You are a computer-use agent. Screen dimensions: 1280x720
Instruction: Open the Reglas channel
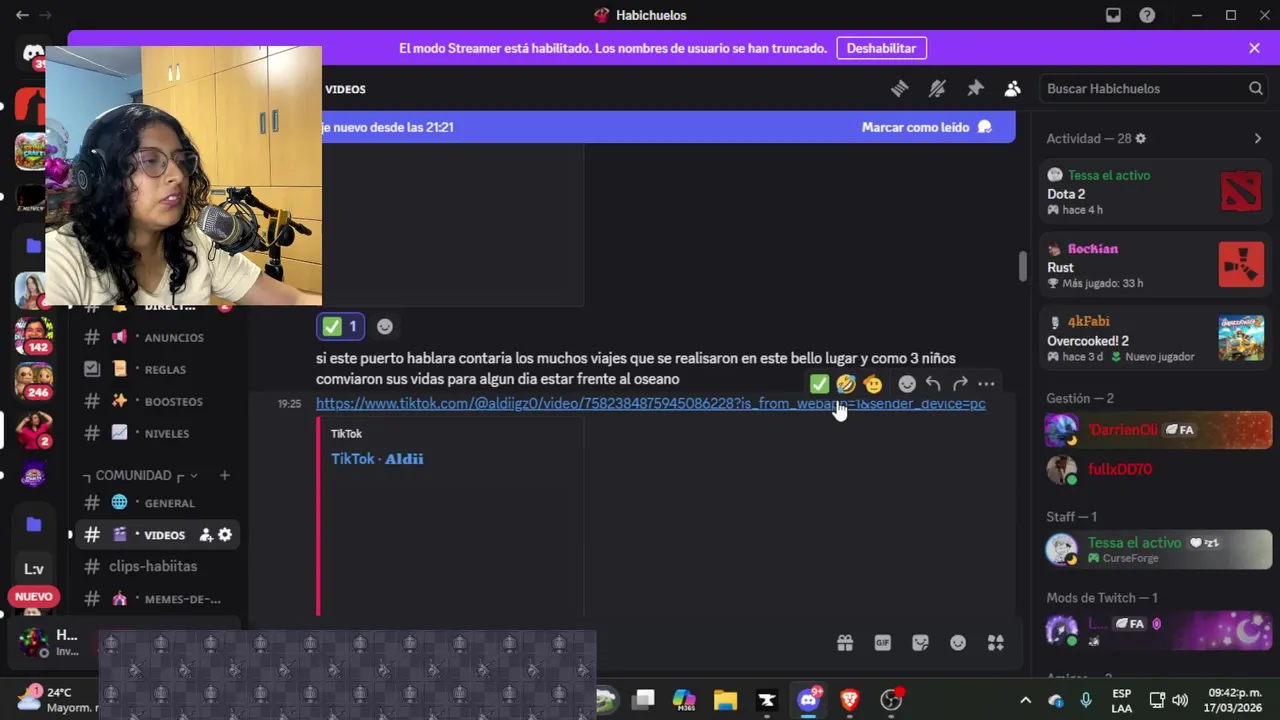[x=158, y=369]
